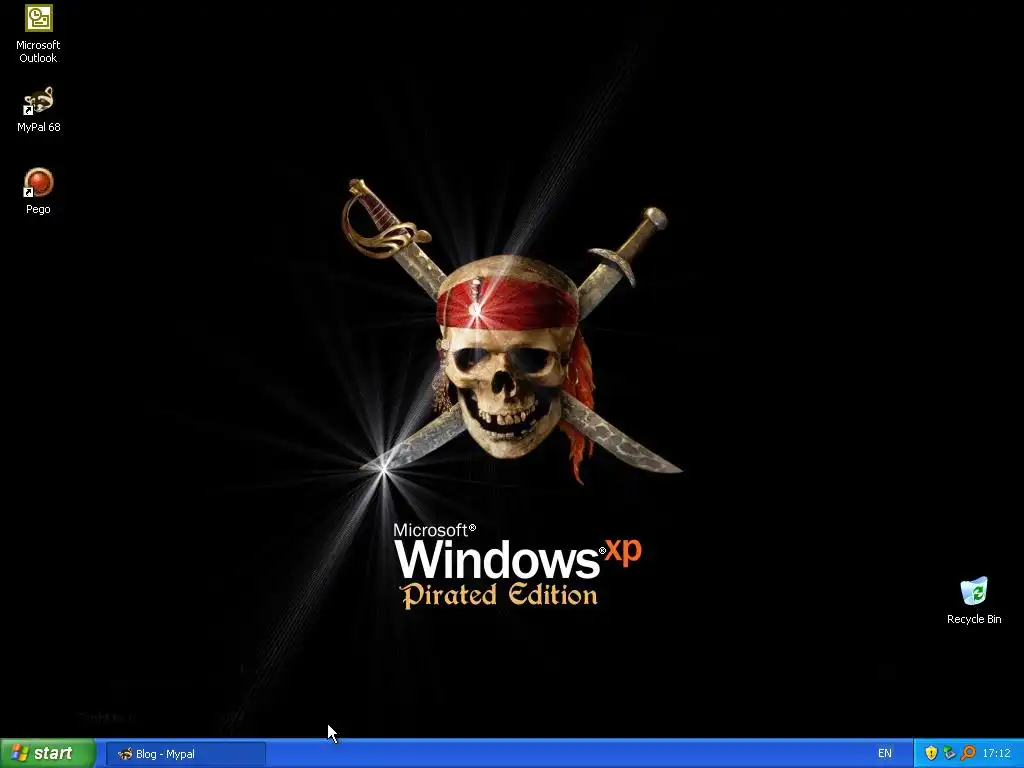Open the yellow Security Center shield icon
This screenshot has height=768, width=1024.
(931, 753)
